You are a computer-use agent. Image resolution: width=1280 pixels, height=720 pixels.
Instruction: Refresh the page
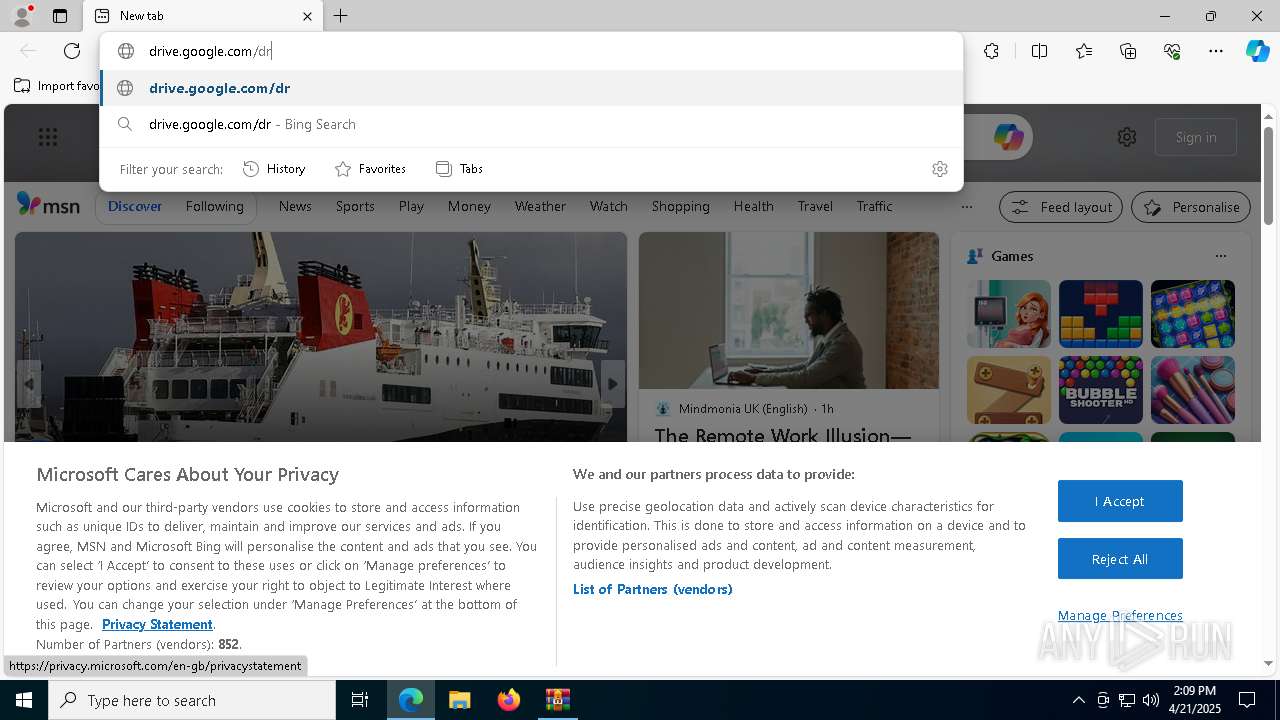[72, 51]
